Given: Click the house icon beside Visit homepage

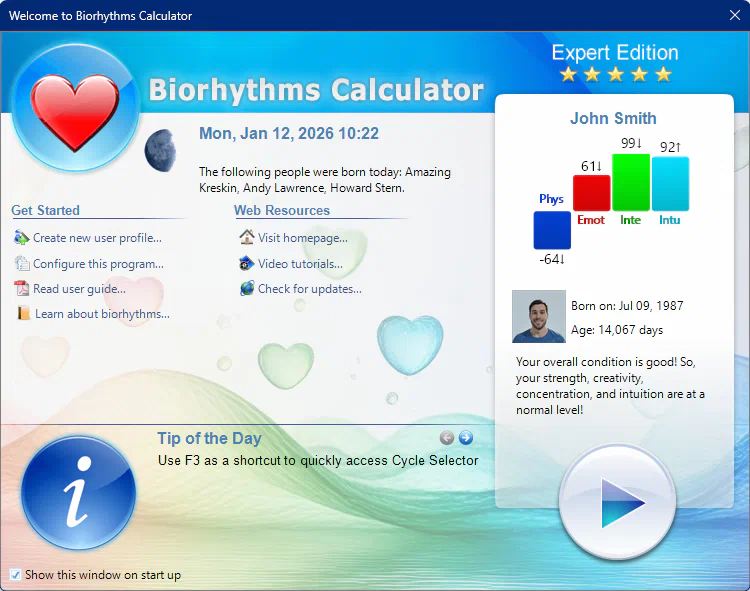Looking at the screenshot, I should tap(247, 238).
